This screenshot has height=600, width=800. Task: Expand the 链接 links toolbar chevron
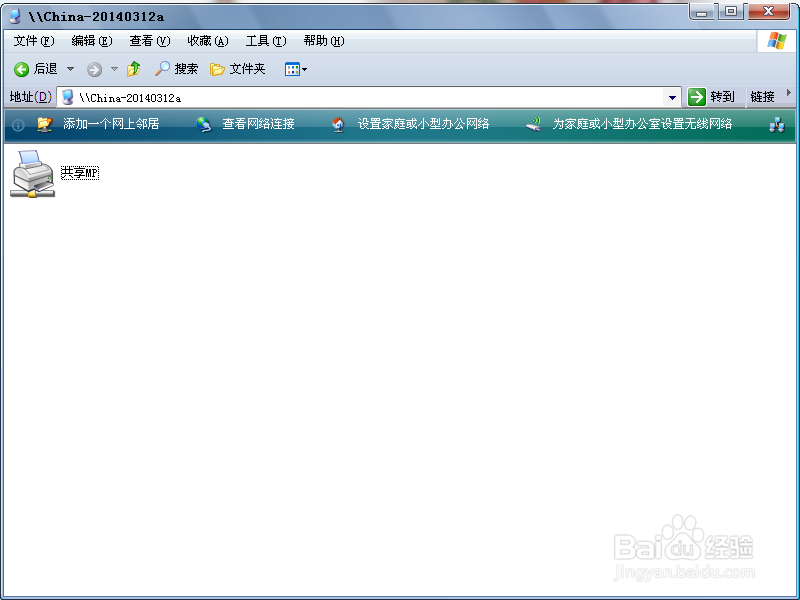point(789,93)
